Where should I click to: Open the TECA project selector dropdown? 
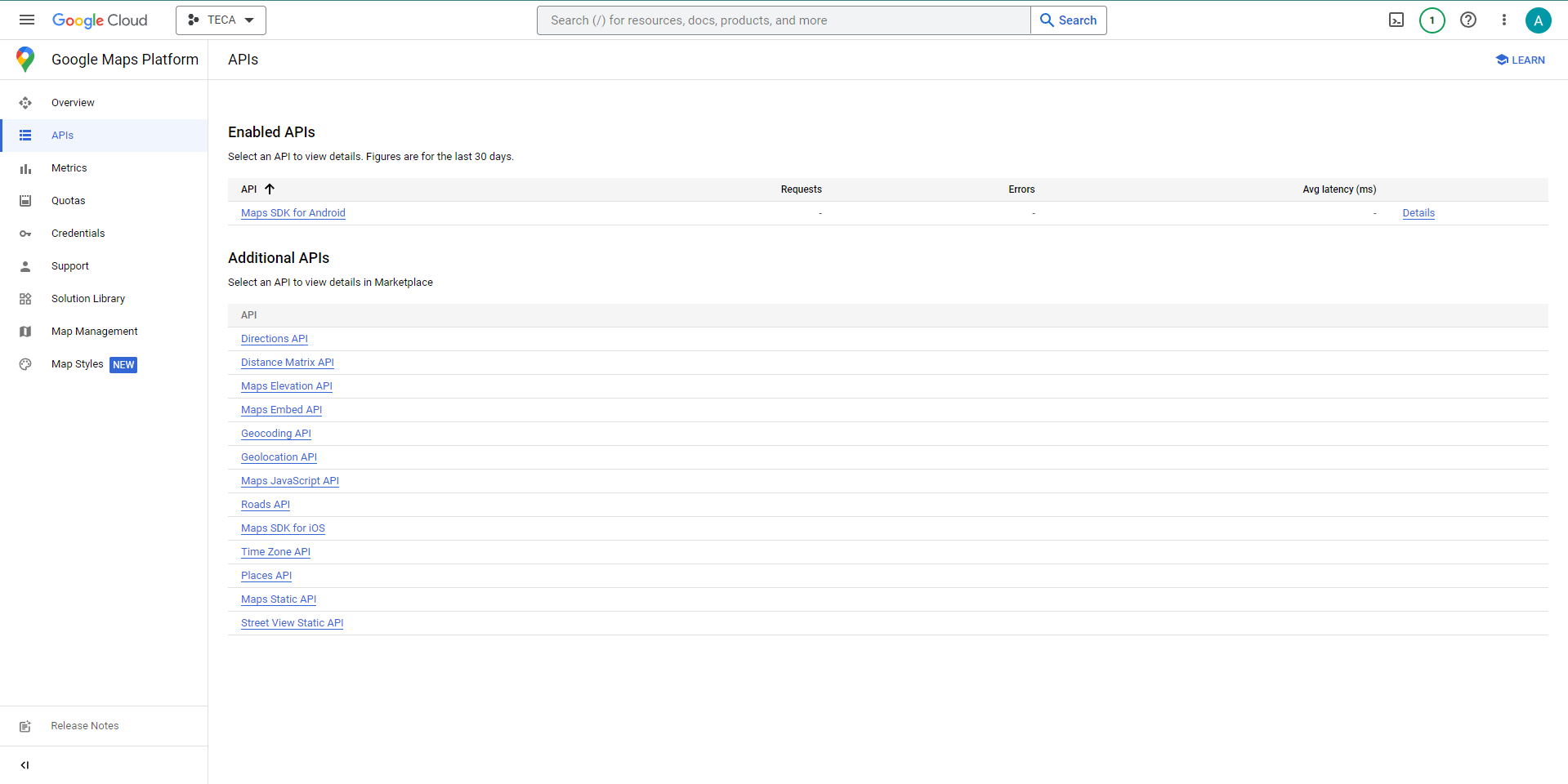pyautogui.click(x=221, y=20)
